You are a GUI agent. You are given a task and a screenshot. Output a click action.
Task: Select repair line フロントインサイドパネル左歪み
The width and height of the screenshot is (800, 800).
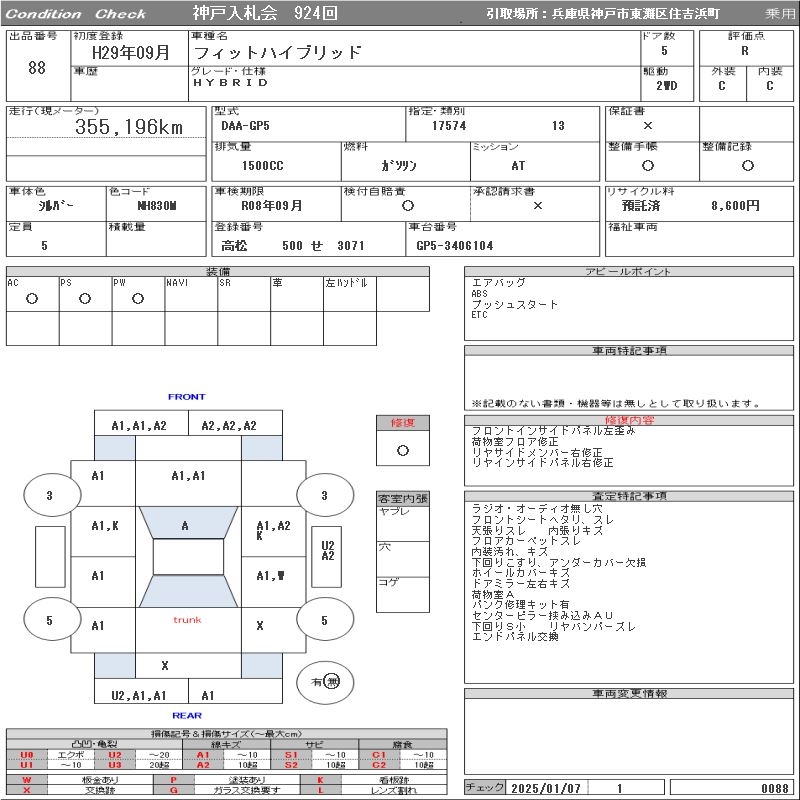tap(554, 431)
